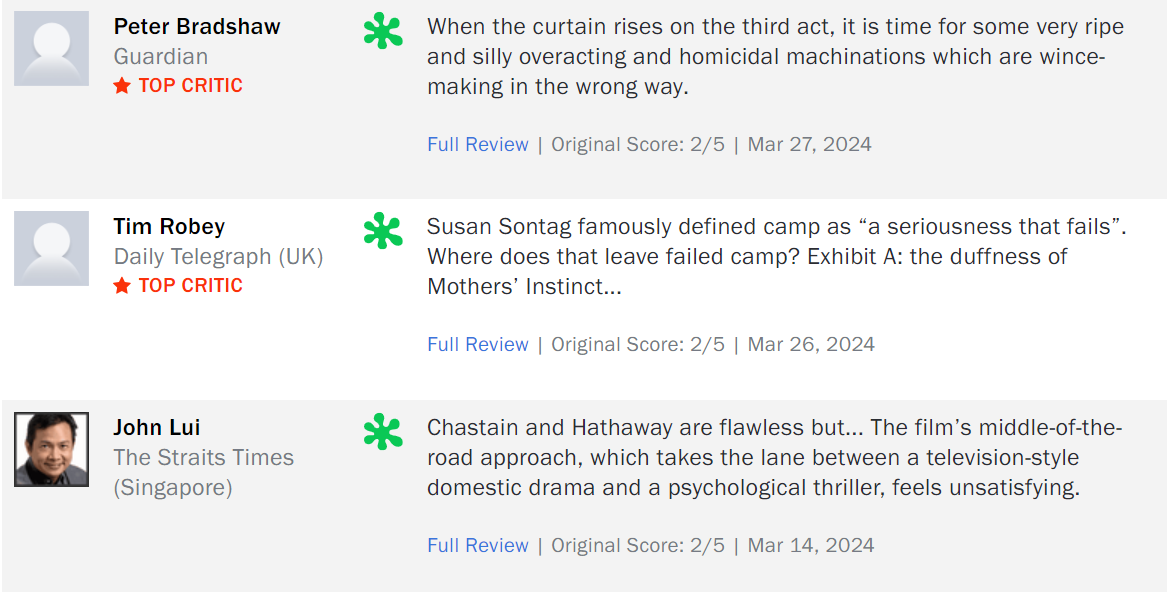Open critic name Tim Robey
The image size is (1167, 592).
tap(169, 226)
